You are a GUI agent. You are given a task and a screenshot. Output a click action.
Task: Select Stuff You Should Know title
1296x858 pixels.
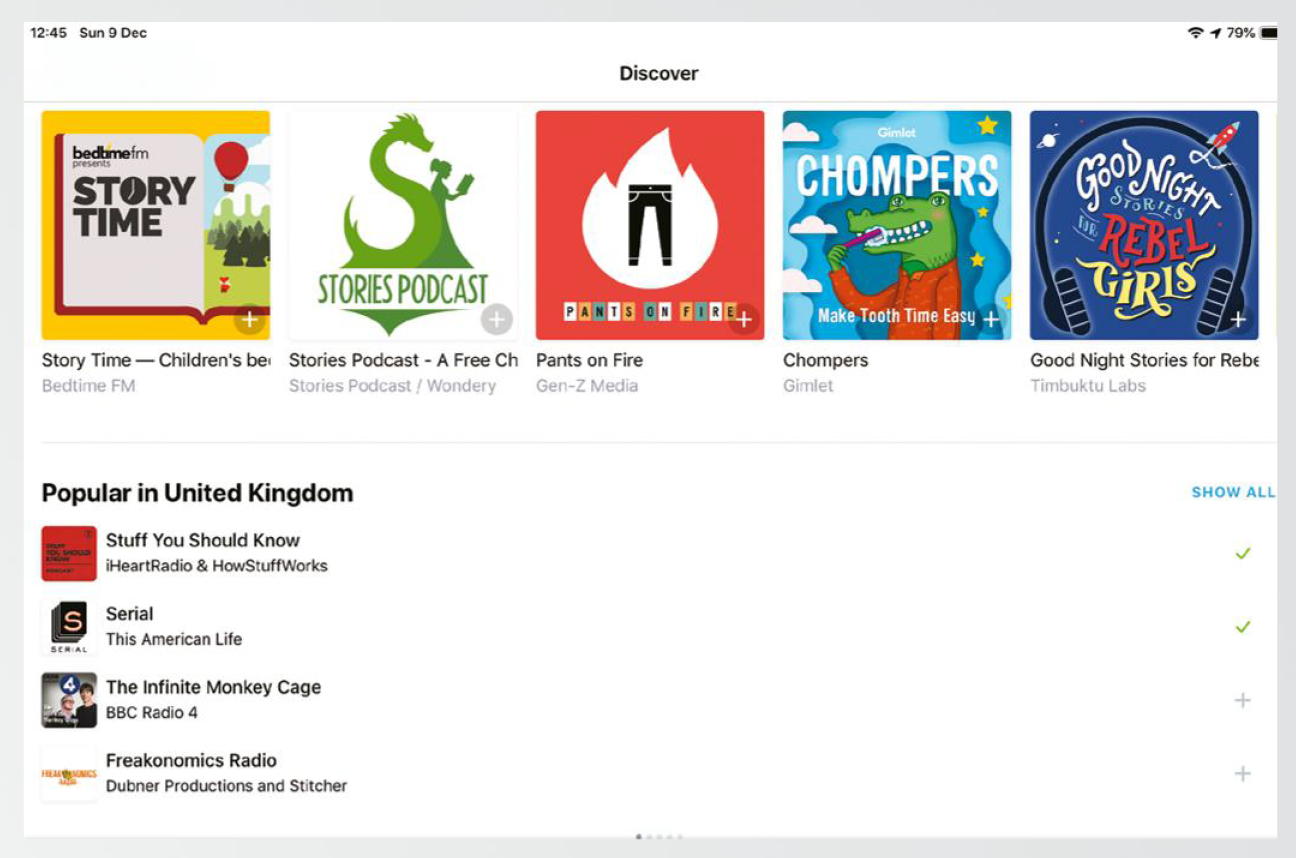pyautogui.click(x=203, y=540)
